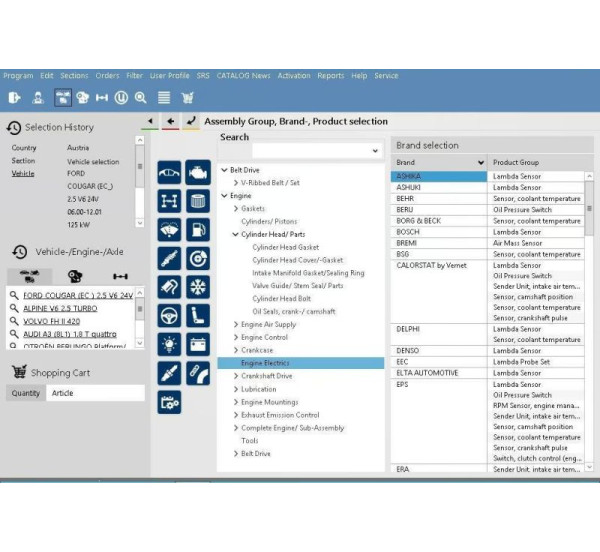Select the snowflake air conditioning icon
The image size is (600, 552).
(x=198, y=287)
